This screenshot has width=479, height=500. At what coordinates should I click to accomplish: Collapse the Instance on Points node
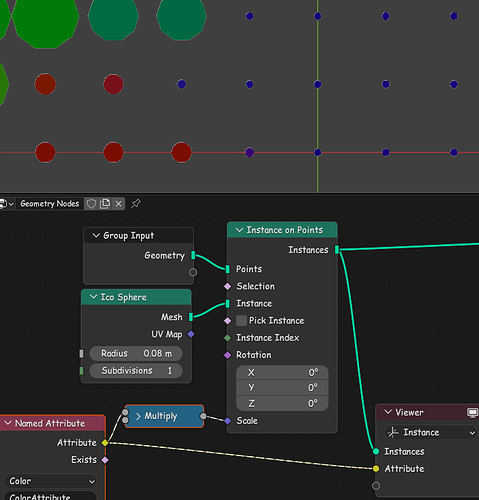click(239, 230)
